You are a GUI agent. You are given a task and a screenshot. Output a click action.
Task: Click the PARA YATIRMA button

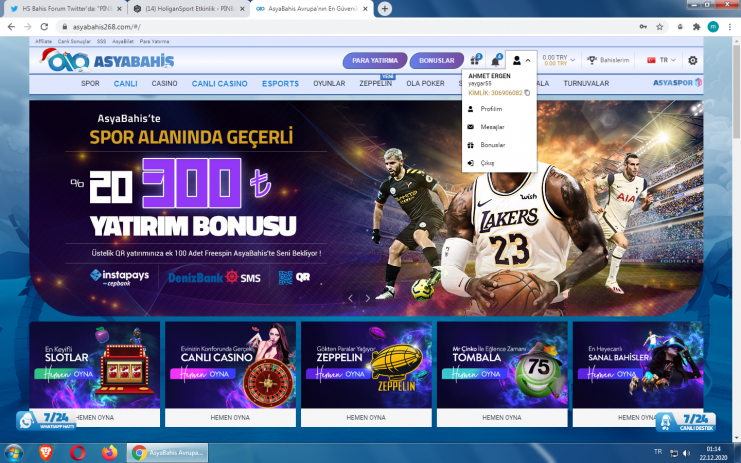pyautogui.click(x=375, y=60)
